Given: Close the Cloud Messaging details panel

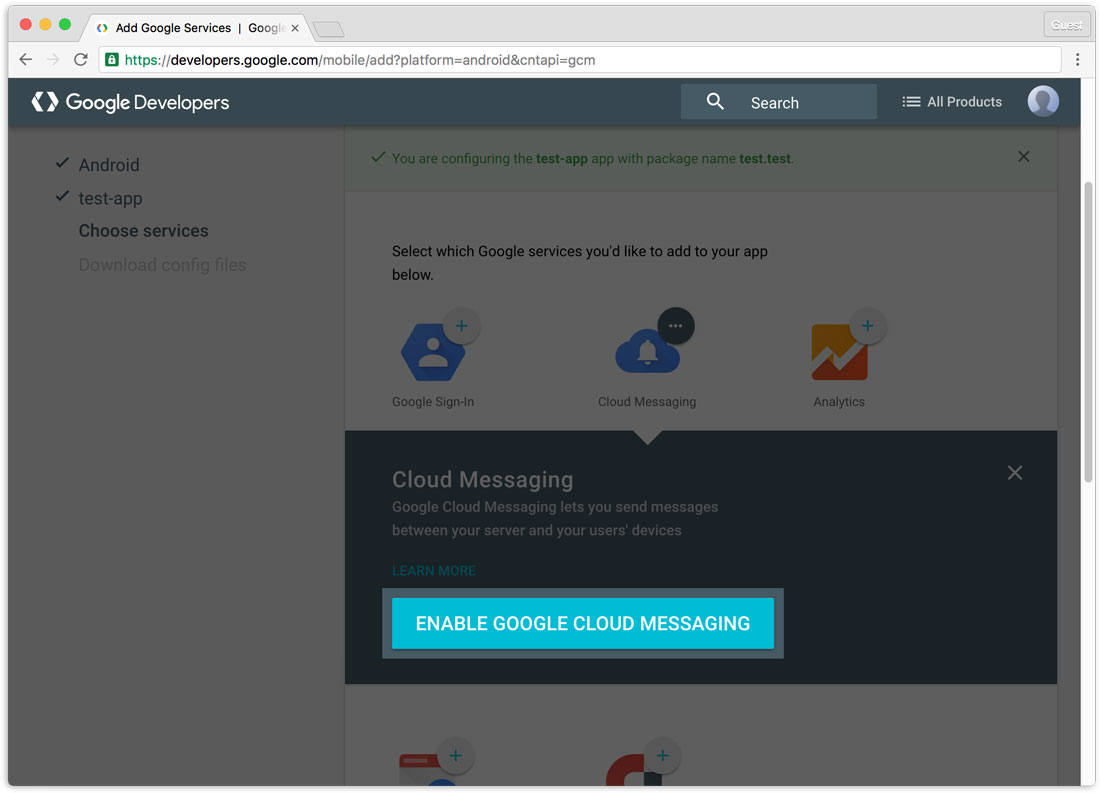Looking at the screenshot, I should (x=1014, y=473).
